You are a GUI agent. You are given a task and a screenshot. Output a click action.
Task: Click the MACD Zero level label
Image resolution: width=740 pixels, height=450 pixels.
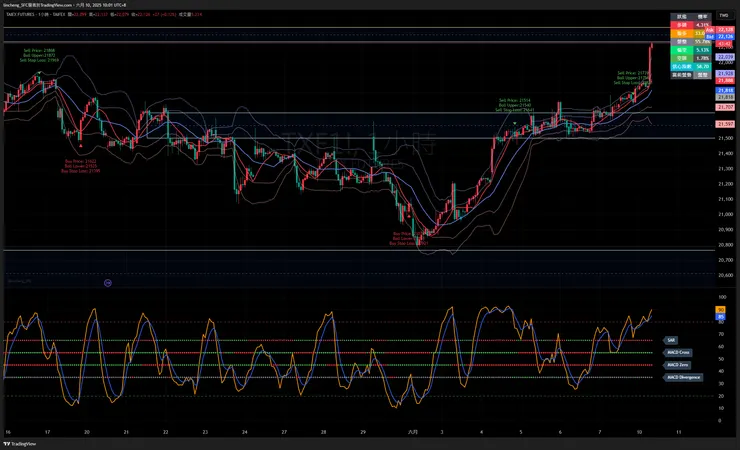[678, 365]
